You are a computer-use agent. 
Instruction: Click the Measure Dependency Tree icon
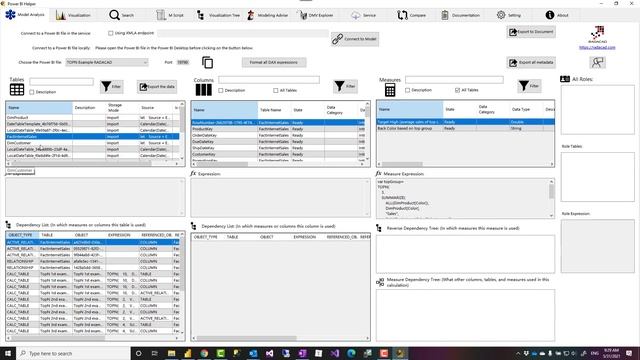pos(380,282)
